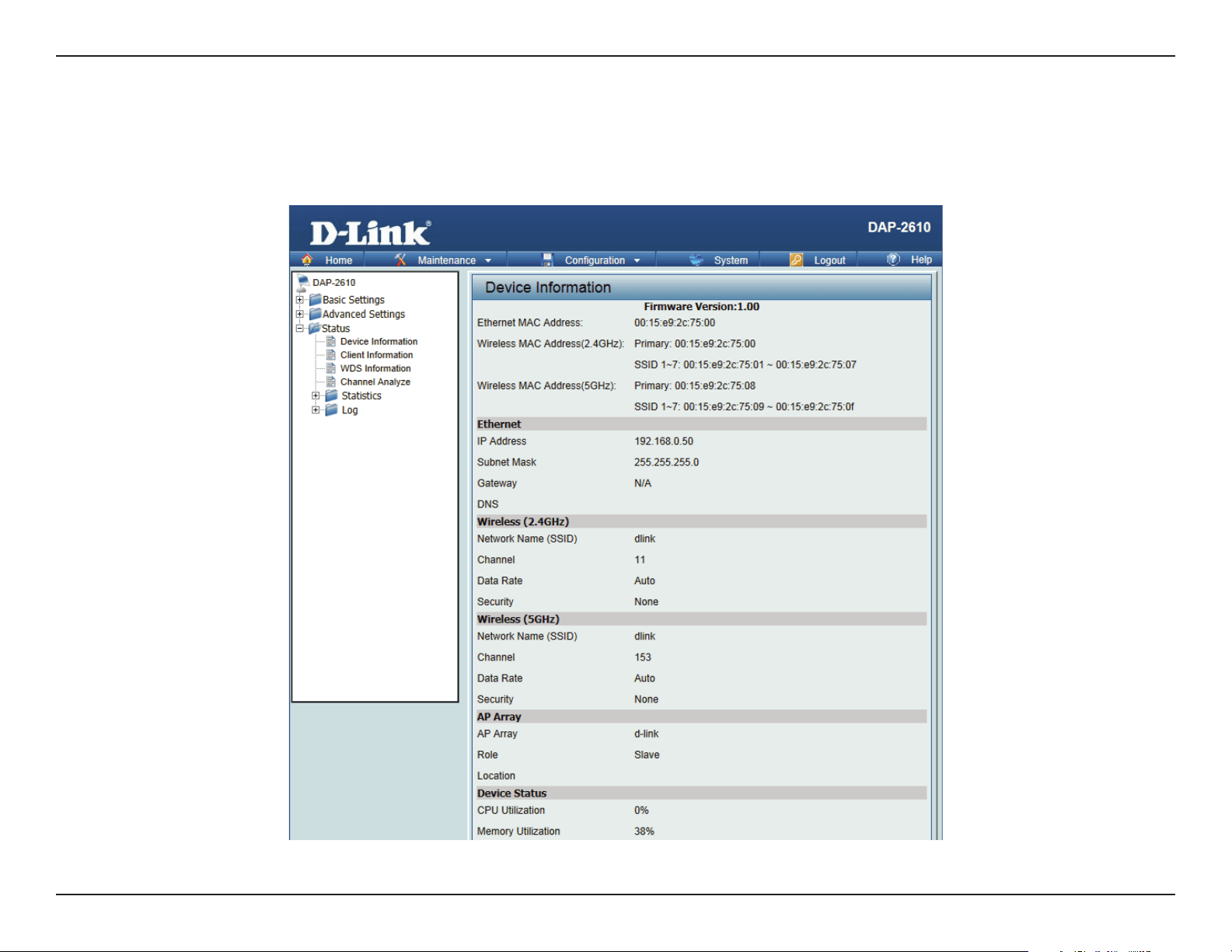Click the D-Link logo
This screenshot has height=952, width=1232.
pos(370,232)
